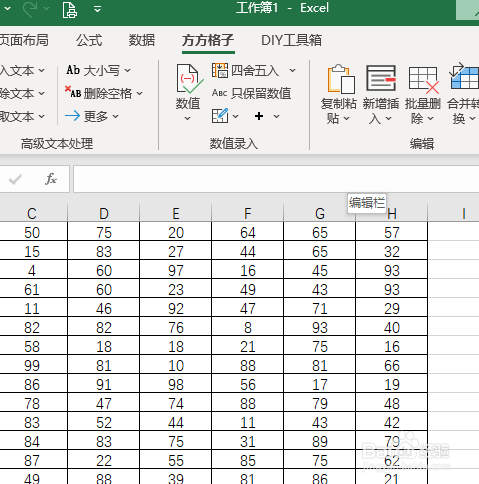Expand the 大小写 dropdown arrow
The height and width of the screenshot is (484, 479).
pyautogui.click(x=128, y=71)
